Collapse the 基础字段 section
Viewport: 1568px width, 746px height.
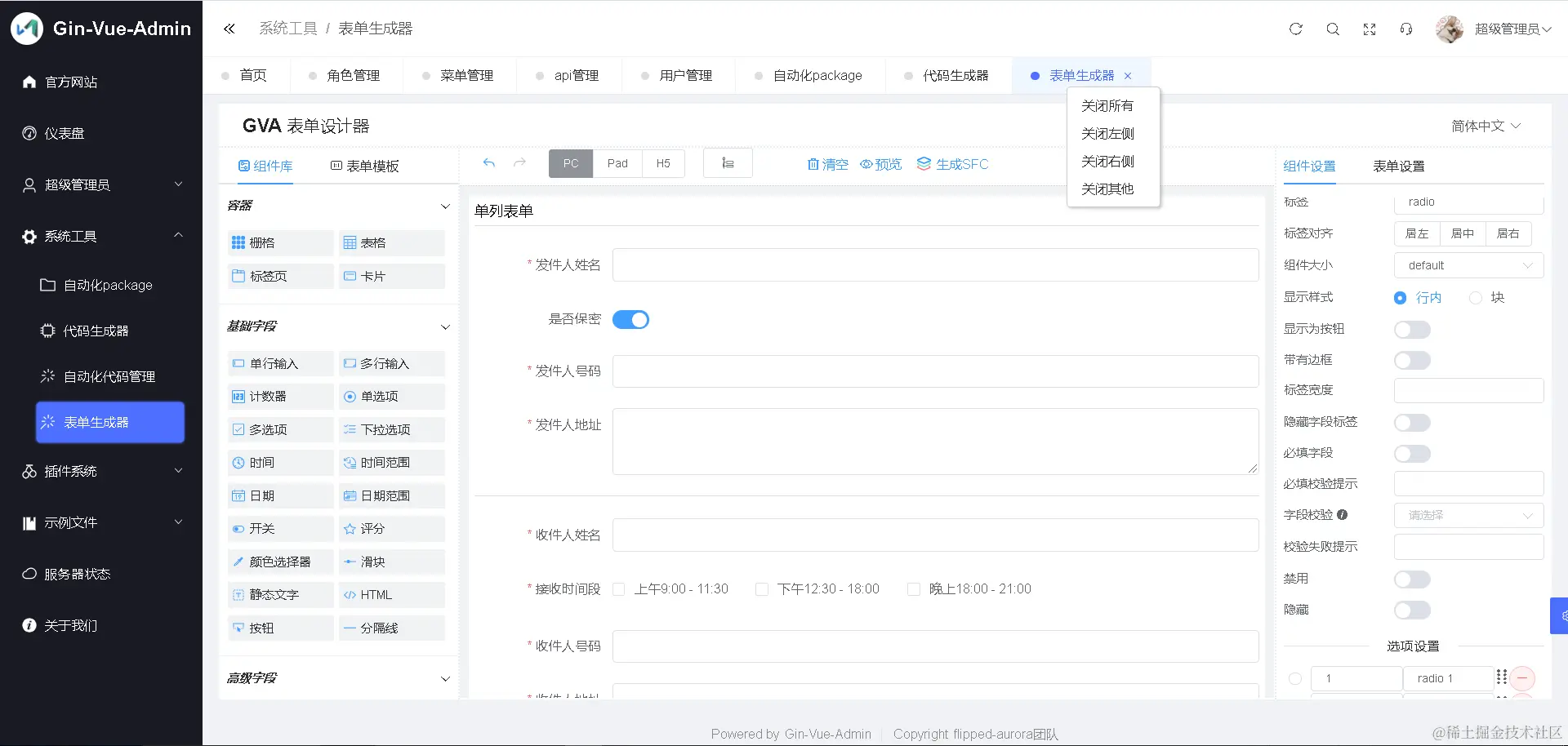(445, 326)
